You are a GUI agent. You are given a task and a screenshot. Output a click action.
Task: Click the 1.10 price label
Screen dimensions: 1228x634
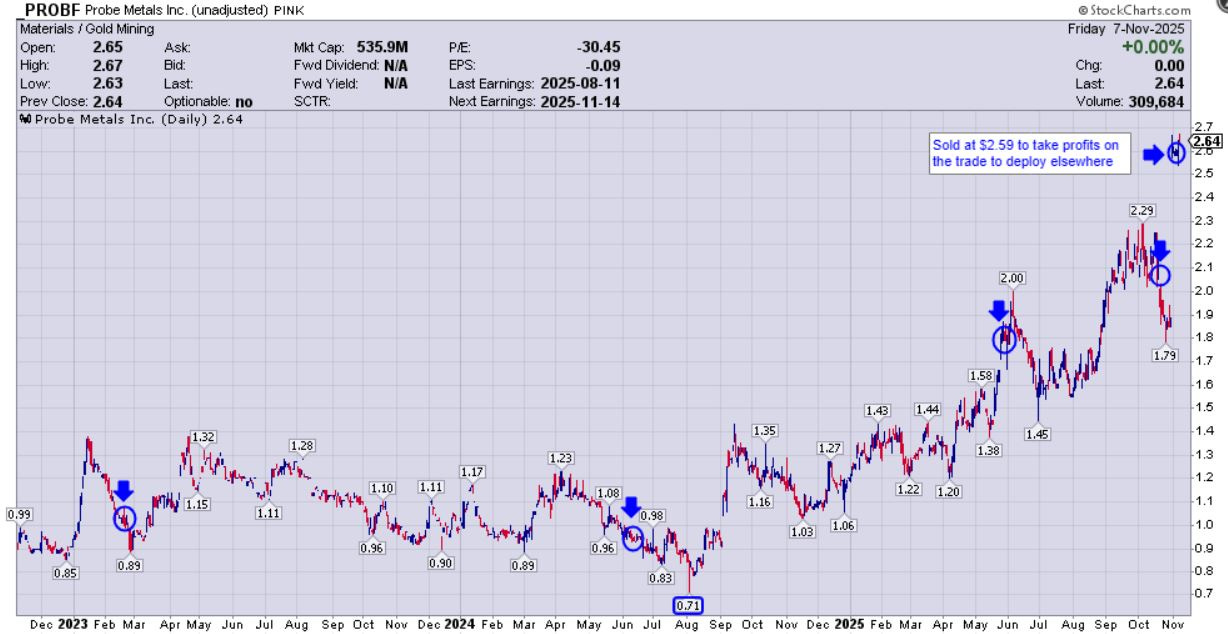coord(382,487)
